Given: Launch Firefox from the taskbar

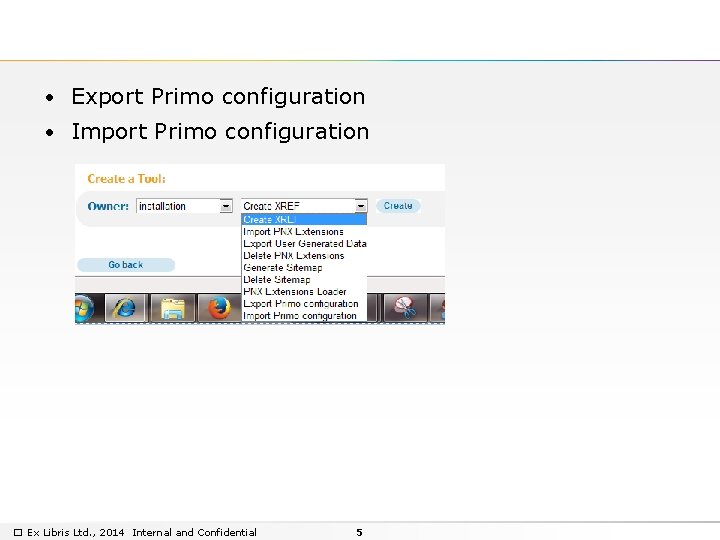Looking at the screenshot, I should [x=219, y=308].
